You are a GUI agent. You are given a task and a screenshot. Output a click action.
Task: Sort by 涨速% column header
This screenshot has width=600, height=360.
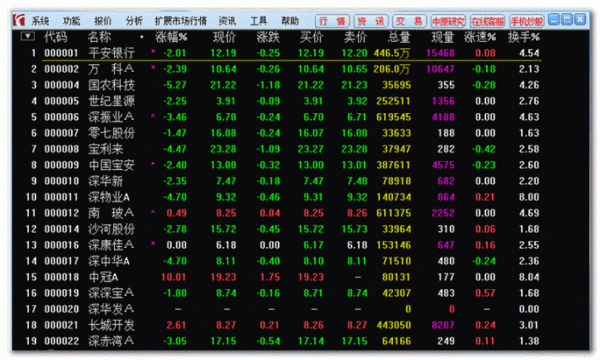pyautogui.click(x=480, y=37)
